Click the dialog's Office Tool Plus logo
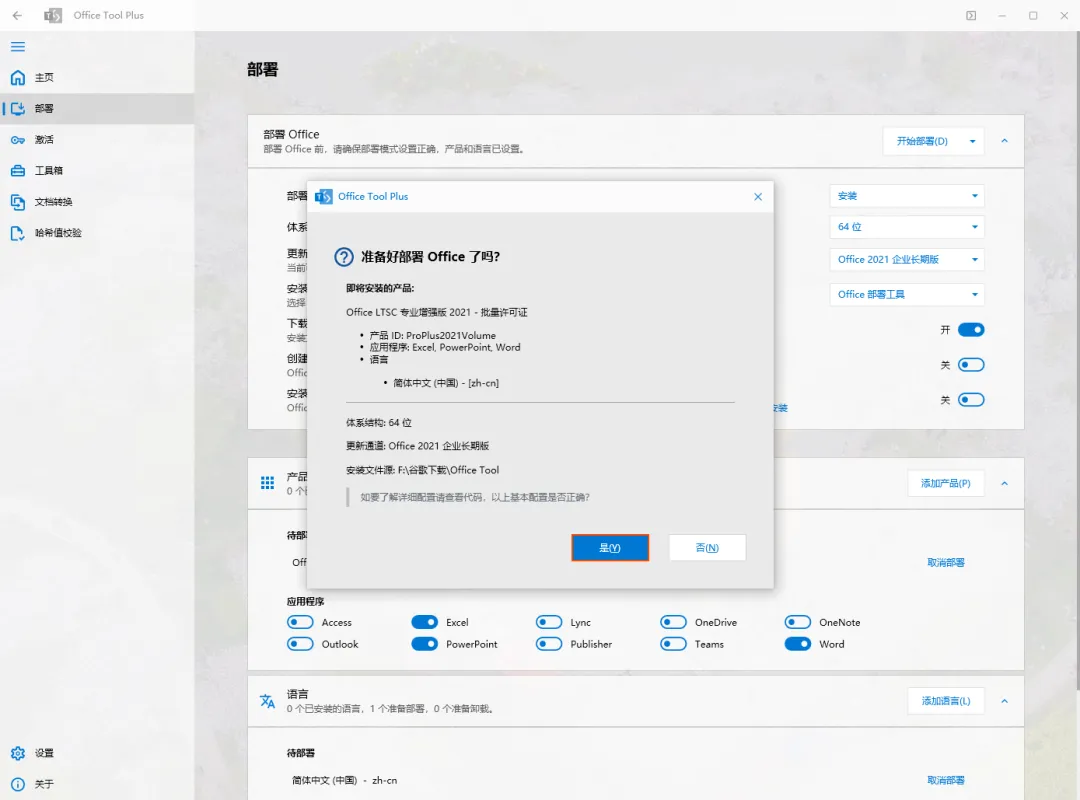1080x800 pixels. pyautogui.click(x=324, y=197)
